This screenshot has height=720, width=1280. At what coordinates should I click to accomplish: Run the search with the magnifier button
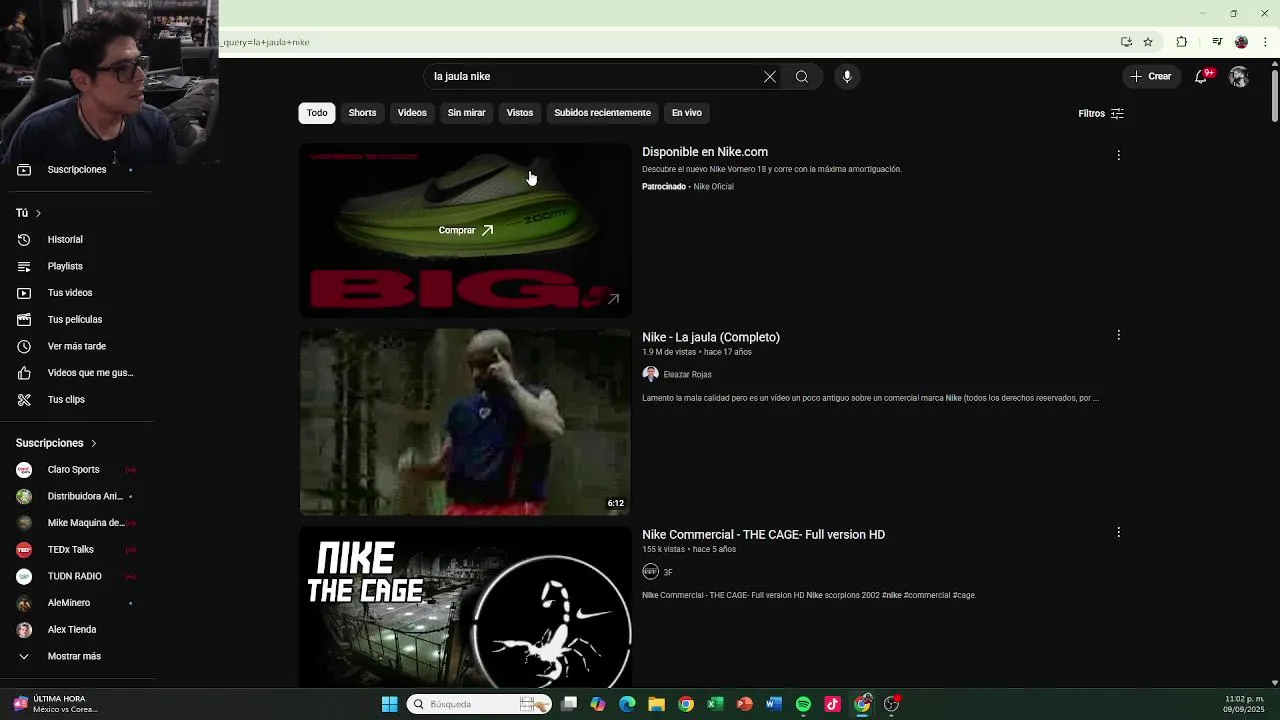[x=802, y=77]
